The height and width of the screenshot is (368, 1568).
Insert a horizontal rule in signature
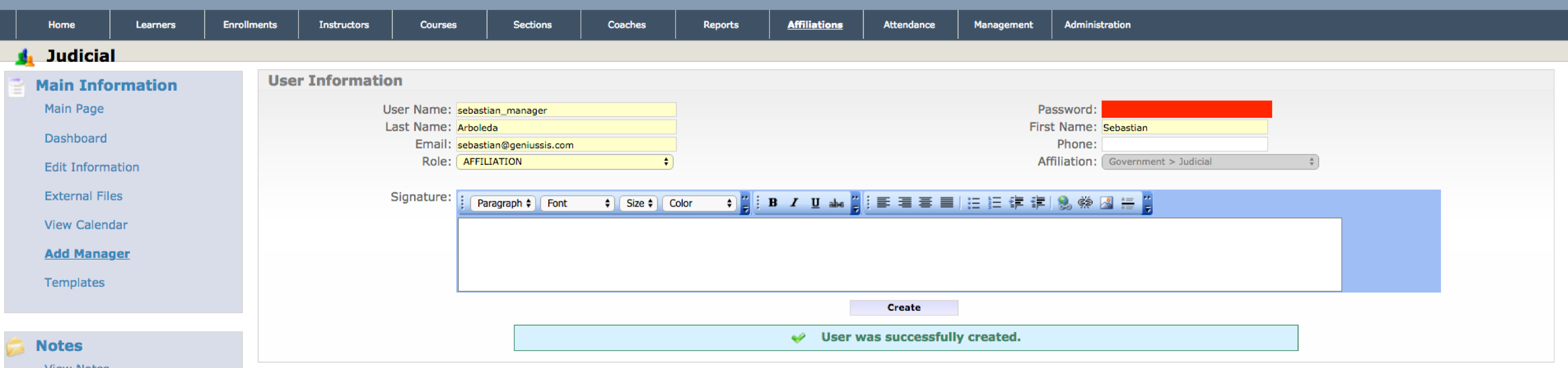(x=1128, y=203)
